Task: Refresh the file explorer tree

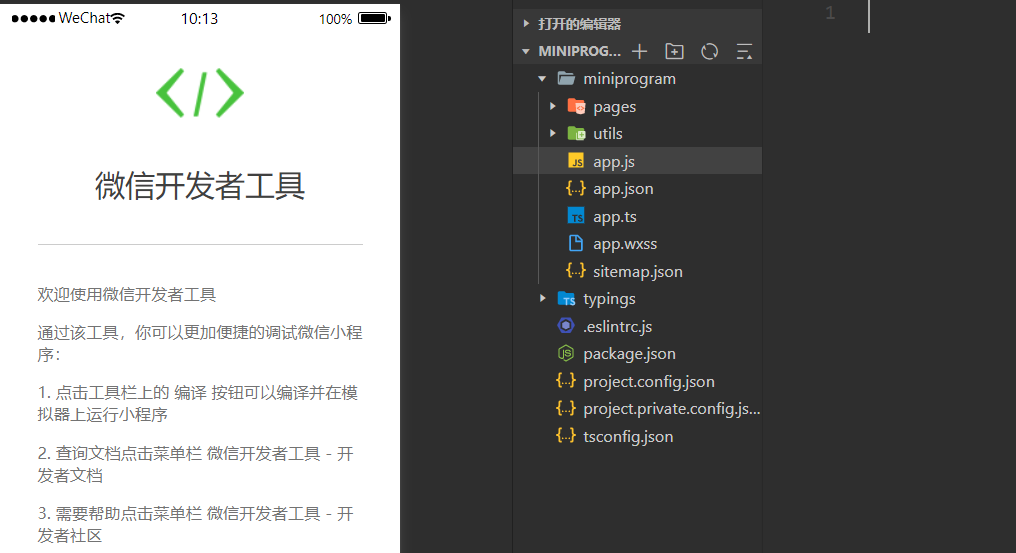Action: pyautogui.click(x=710, y=51)
